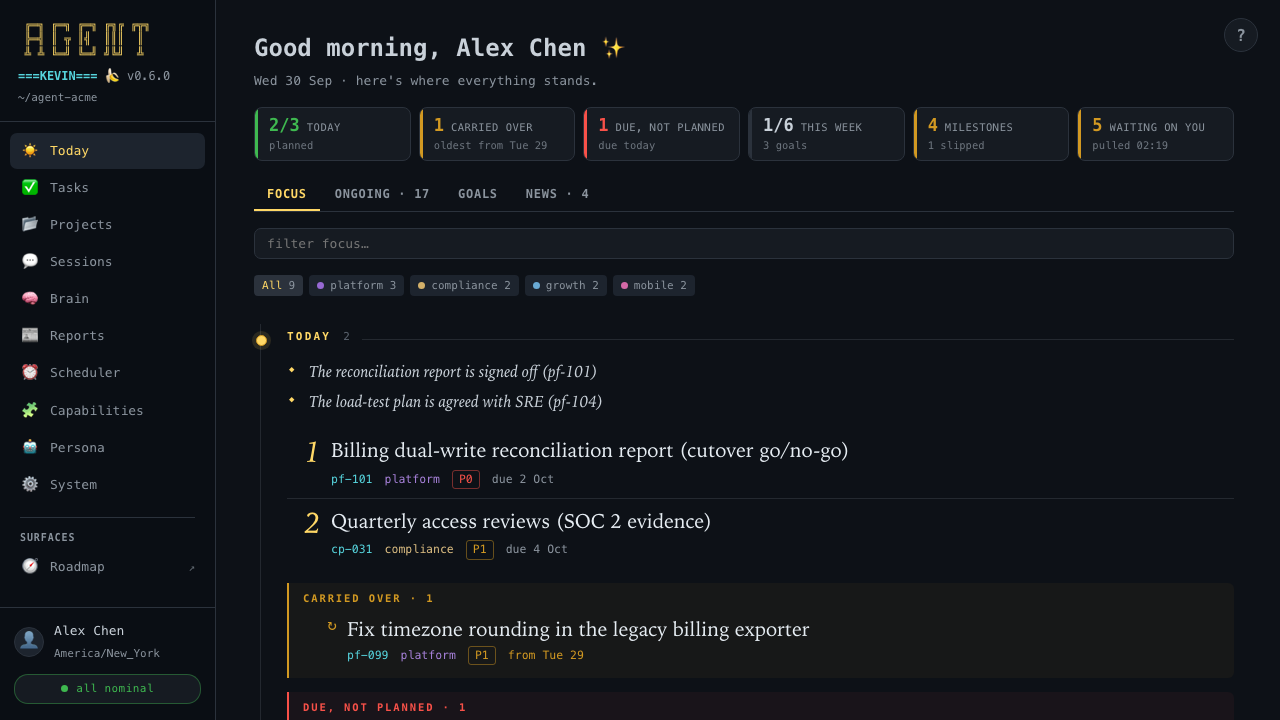Click the folder icon beside Projects
Image resolution: width=1280 pixels, height=720 pixels.
coord(30,224)
